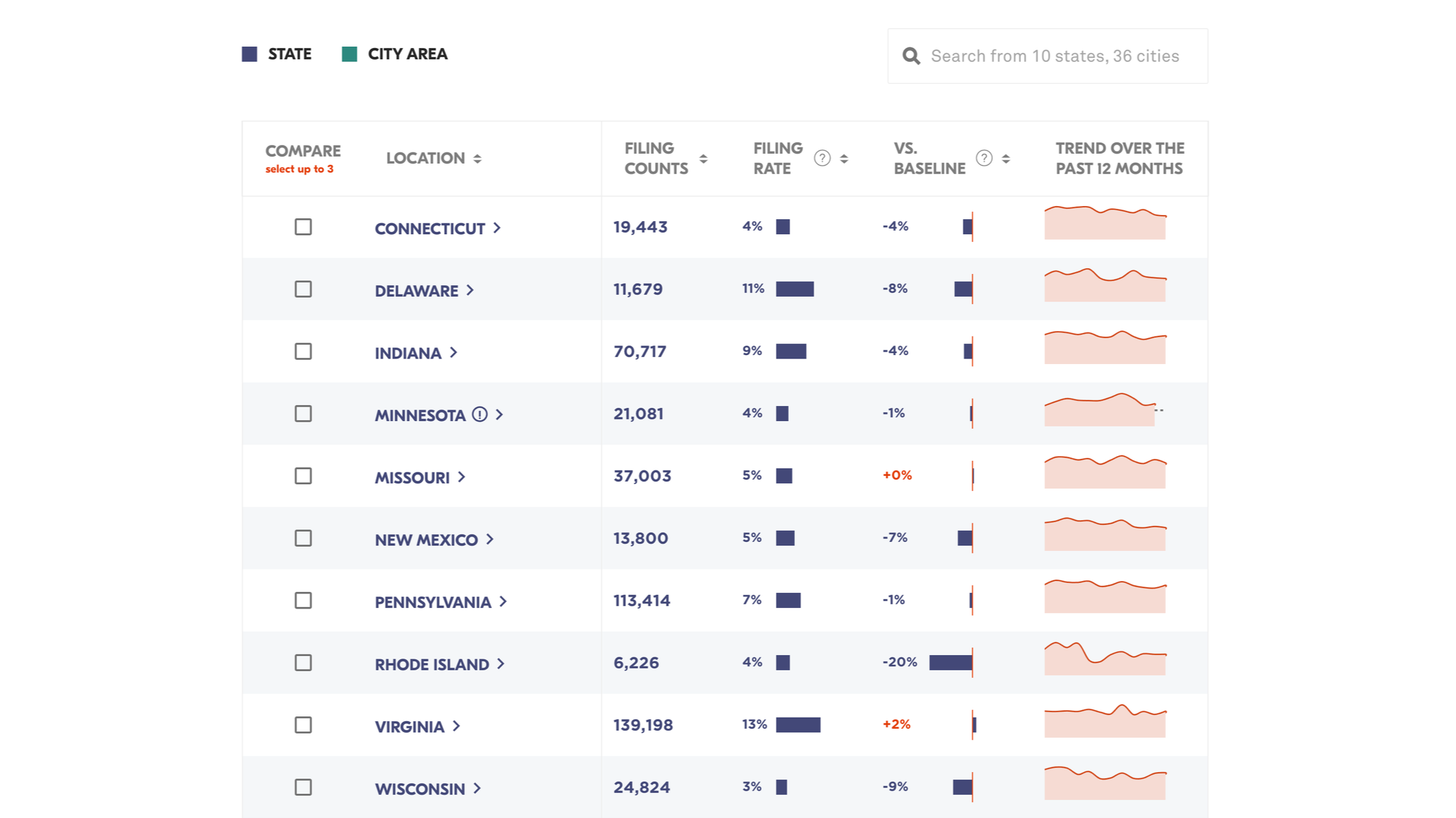Screen dimensions: 1456x818
Task: Check the Connecticut compare checkbox
Action: [x=303, y=227]
